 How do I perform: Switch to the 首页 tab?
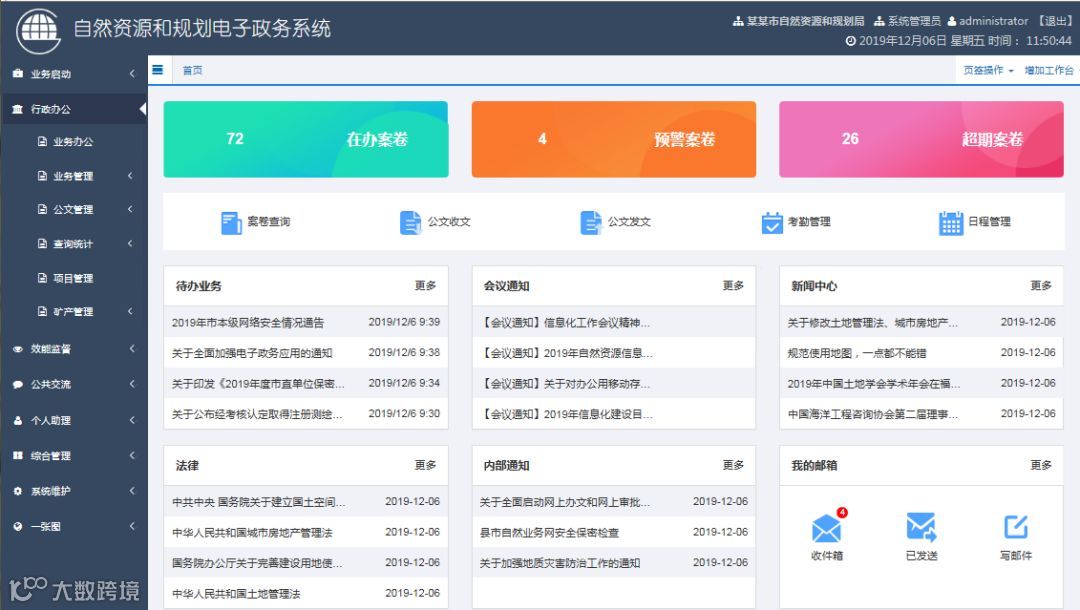192,70
